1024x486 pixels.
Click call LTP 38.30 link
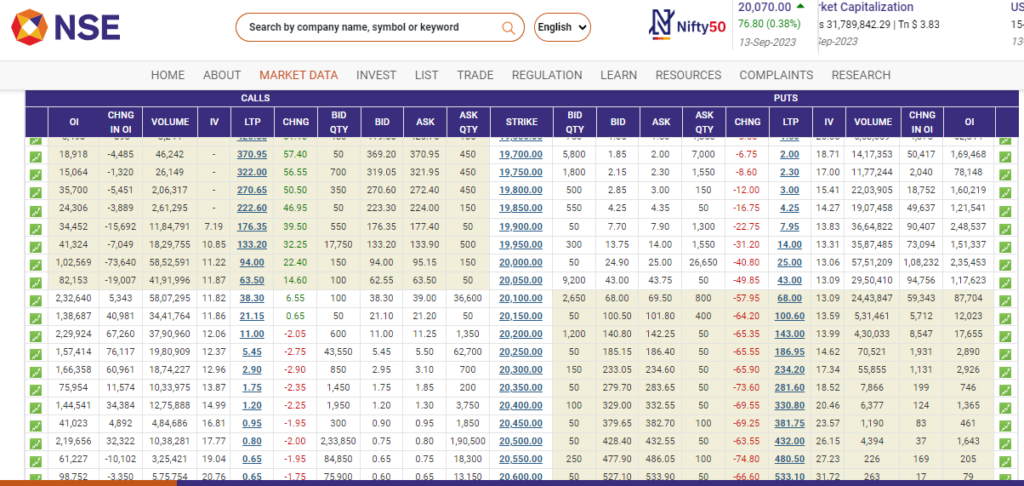[251, 298]
